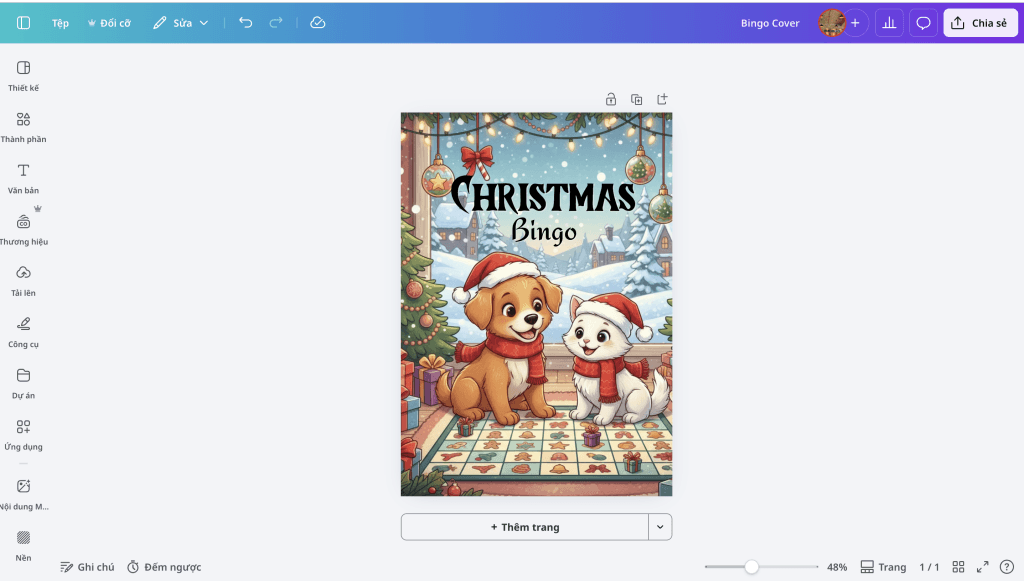Viewport: 1024px width, 581px height.
Task: Open the Ứng dụng apps panel
Action: tap(23, 433)
